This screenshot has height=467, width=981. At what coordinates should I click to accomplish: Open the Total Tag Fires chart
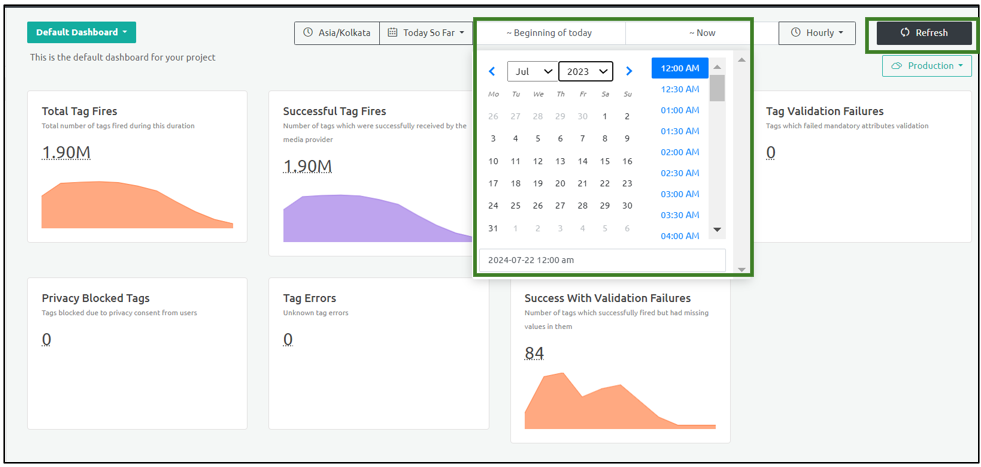coord(137,205)
